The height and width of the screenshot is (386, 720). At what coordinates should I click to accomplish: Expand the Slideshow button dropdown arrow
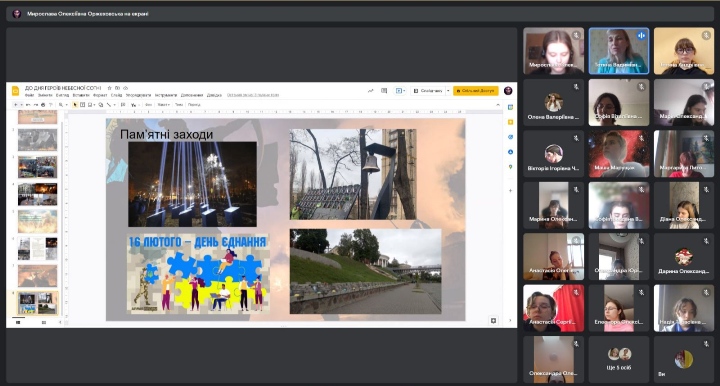click(x=448, y=91)
